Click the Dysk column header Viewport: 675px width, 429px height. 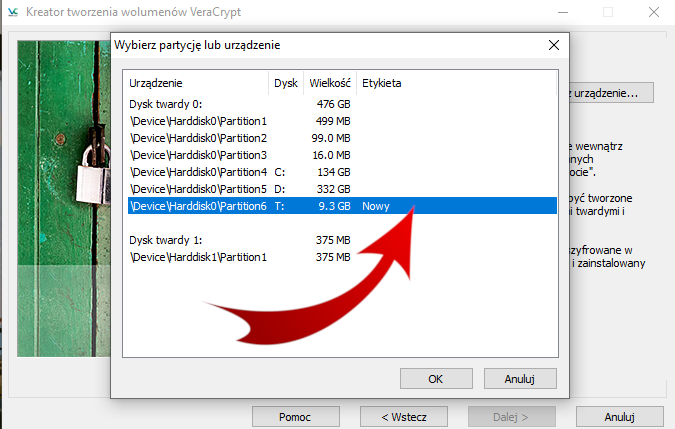tap(286, 83)
